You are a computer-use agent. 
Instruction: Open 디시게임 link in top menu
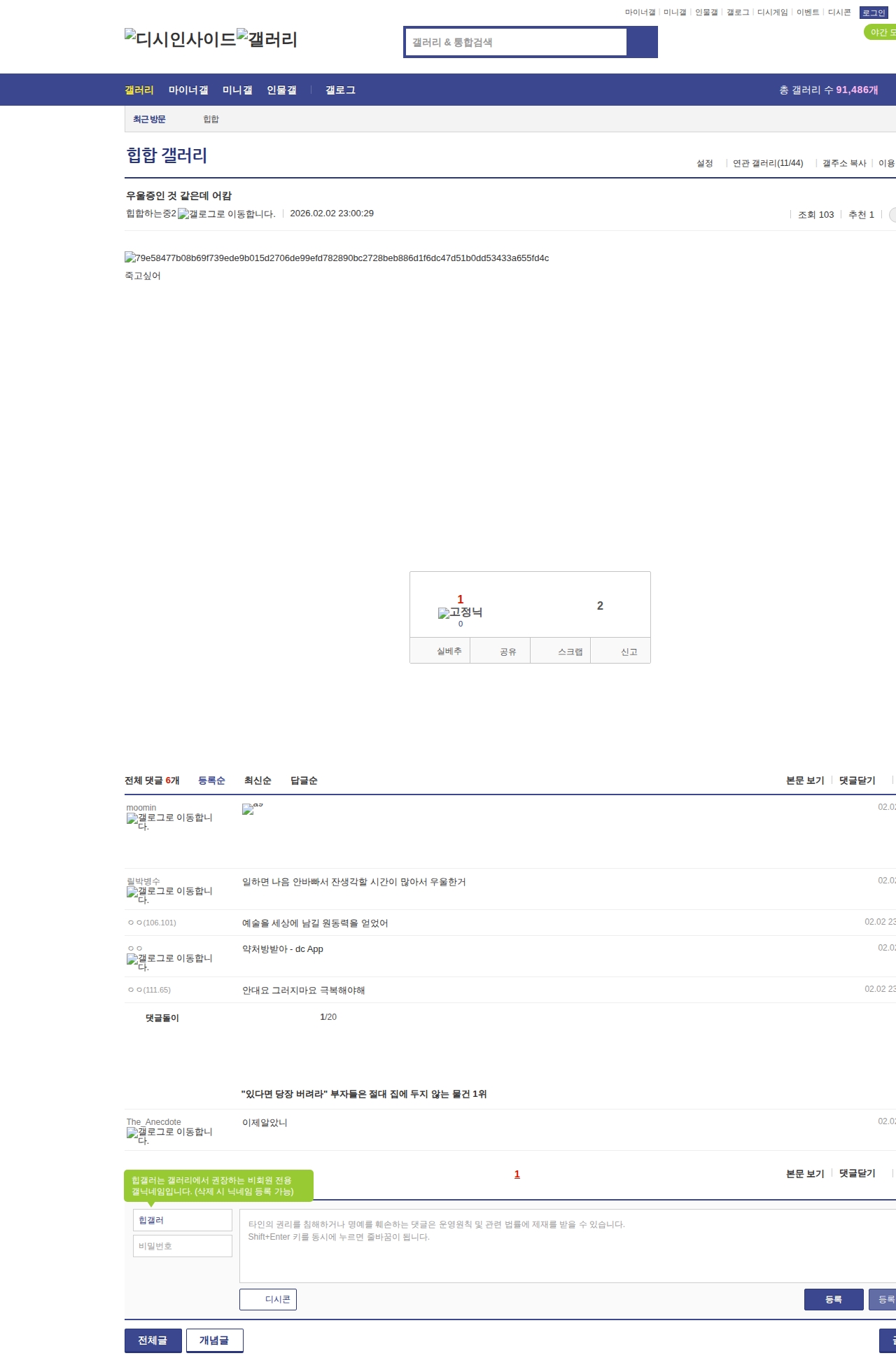coord(772,13)
